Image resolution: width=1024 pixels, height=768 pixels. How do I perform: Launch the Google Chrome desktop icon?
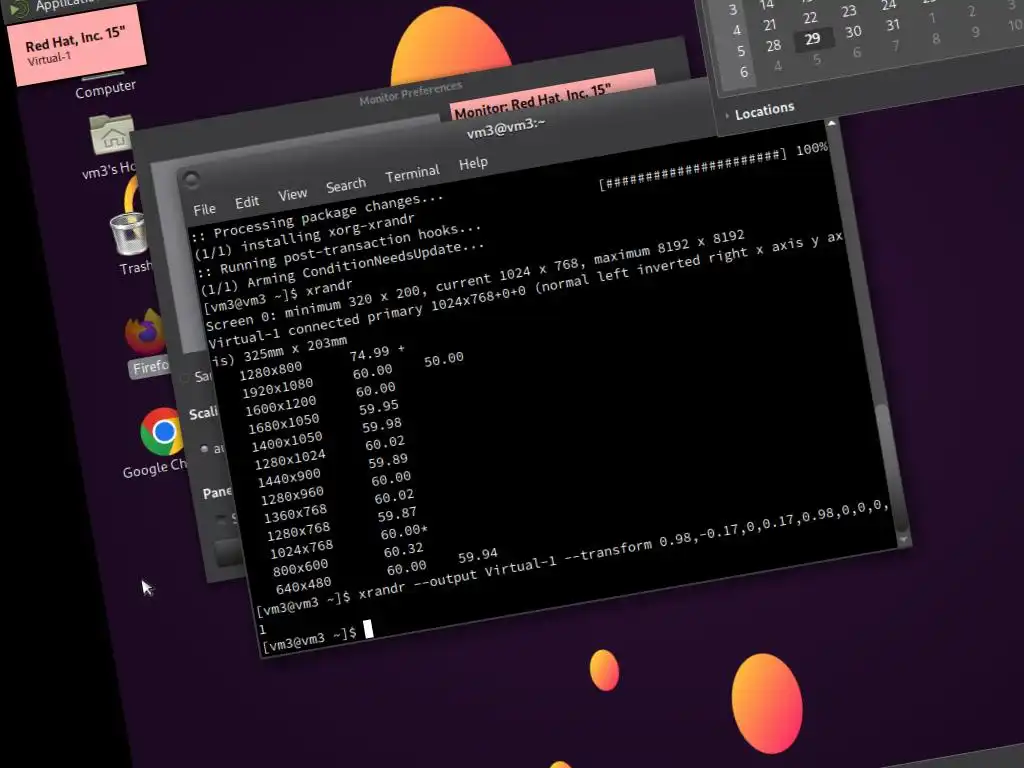click(x=162, y=431)
